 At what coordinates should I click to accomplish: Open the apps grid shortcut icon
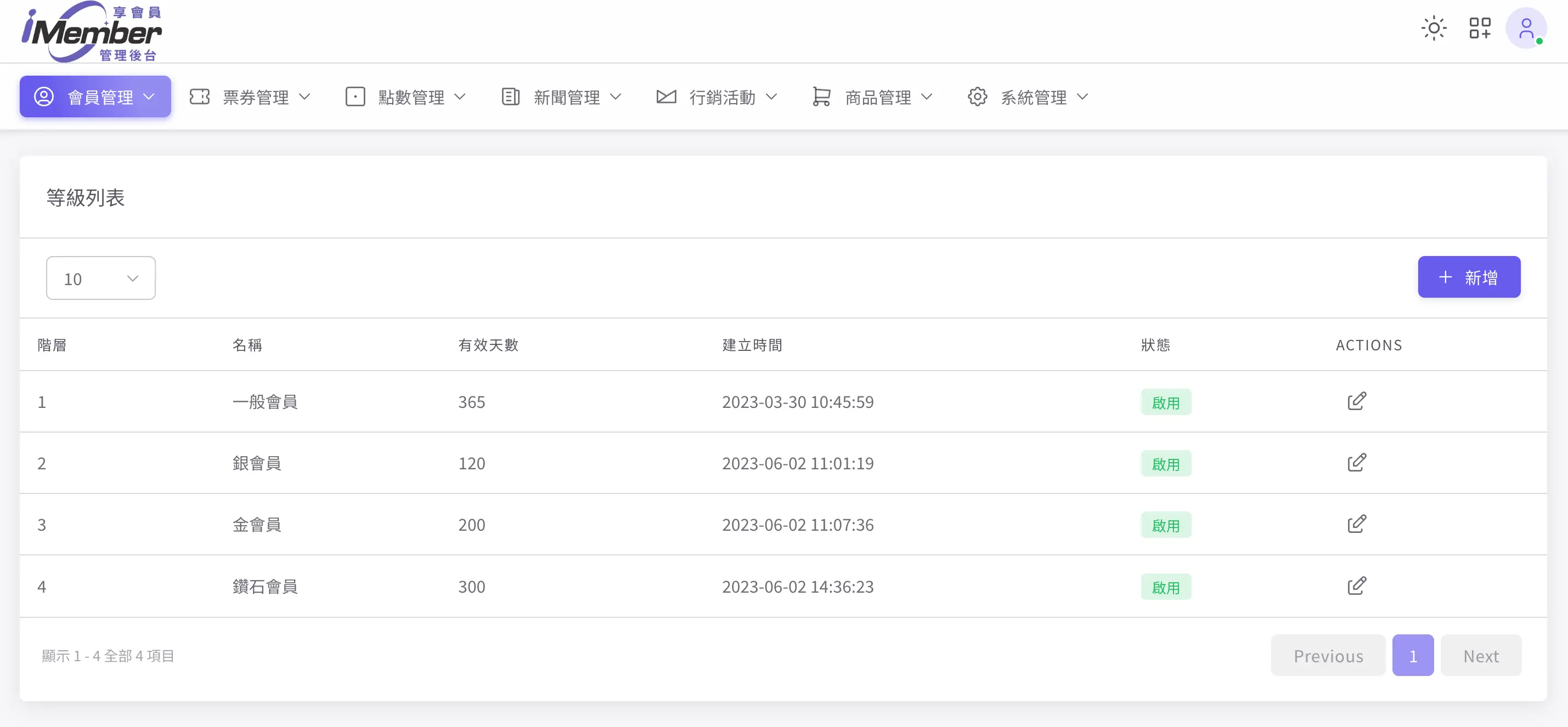click(1480, 28)
